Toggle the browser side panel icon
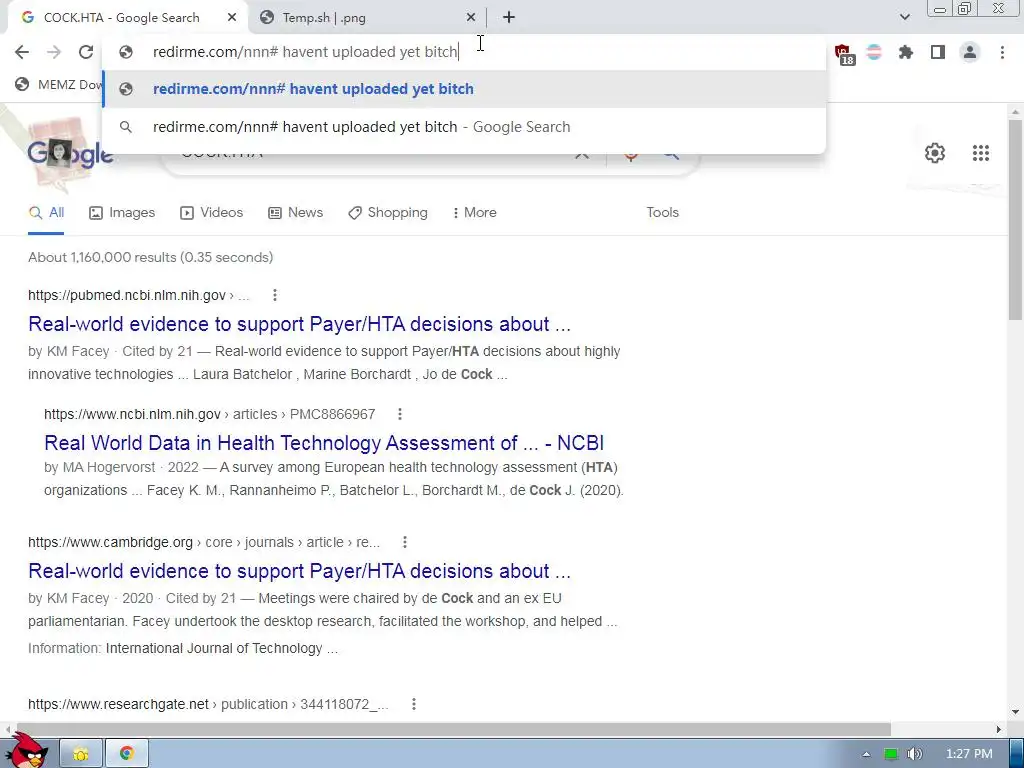 click(938, 52)
